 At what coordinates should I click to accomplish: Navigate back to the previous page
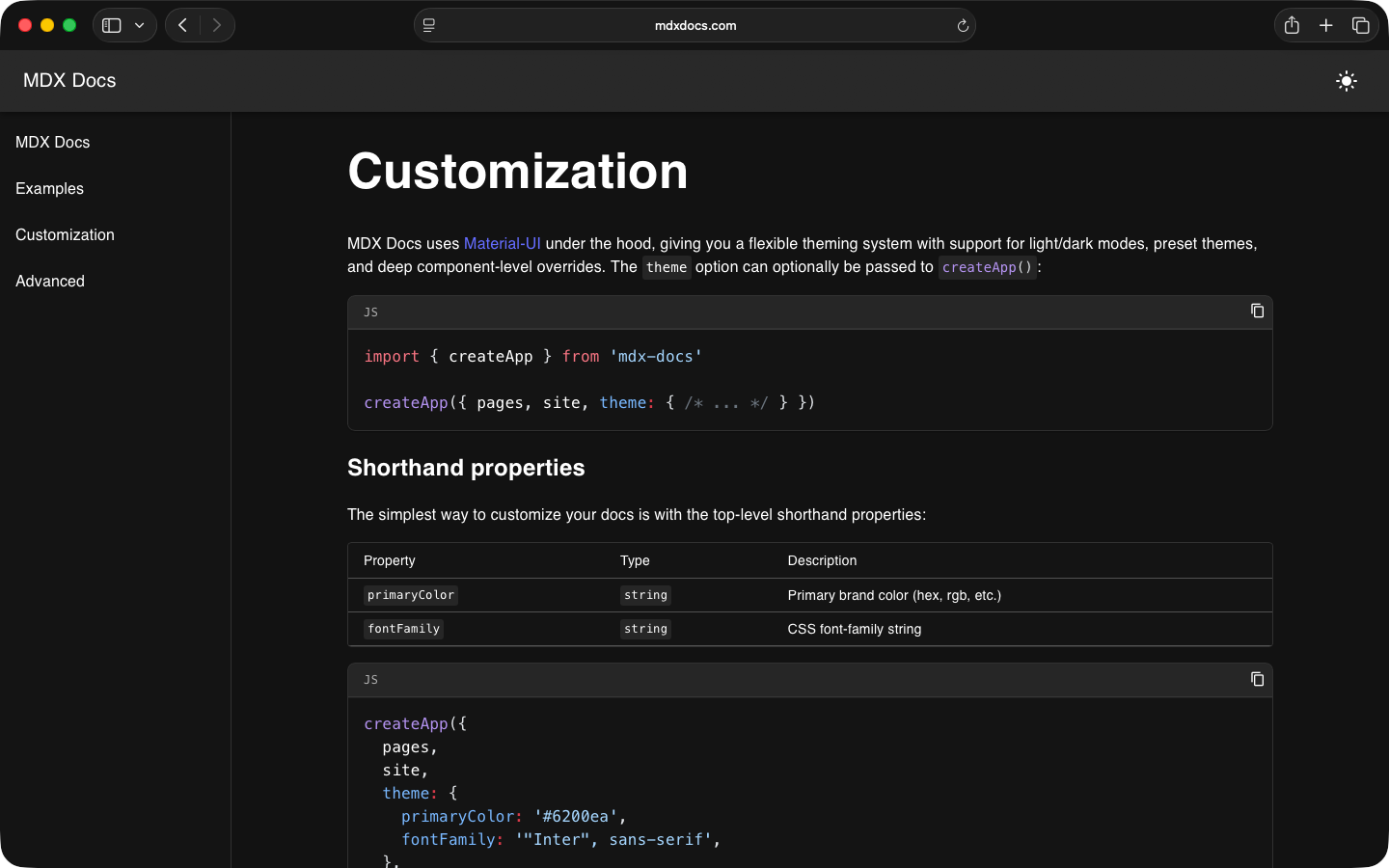coord(182,25)
